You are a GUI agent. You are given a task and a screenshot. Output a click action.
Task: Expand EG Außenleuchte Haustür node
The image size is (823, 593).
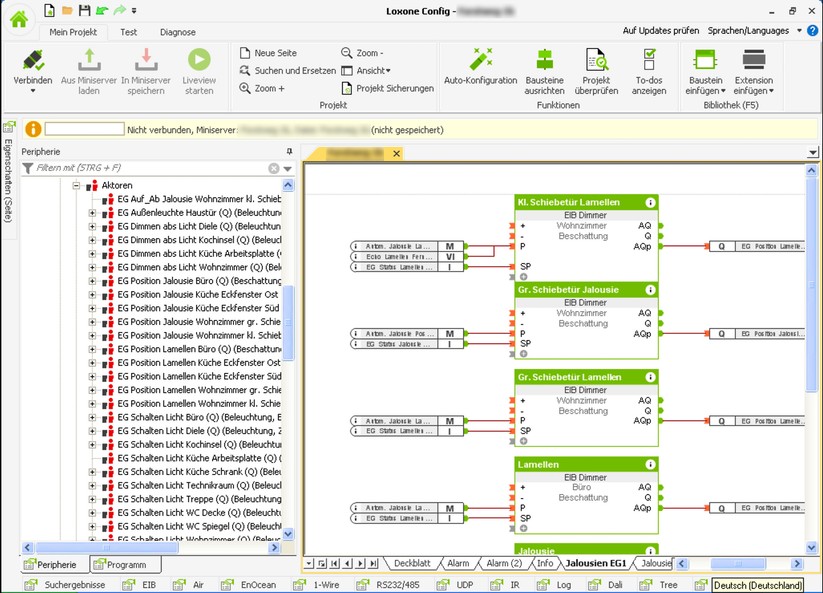(92, 213)
